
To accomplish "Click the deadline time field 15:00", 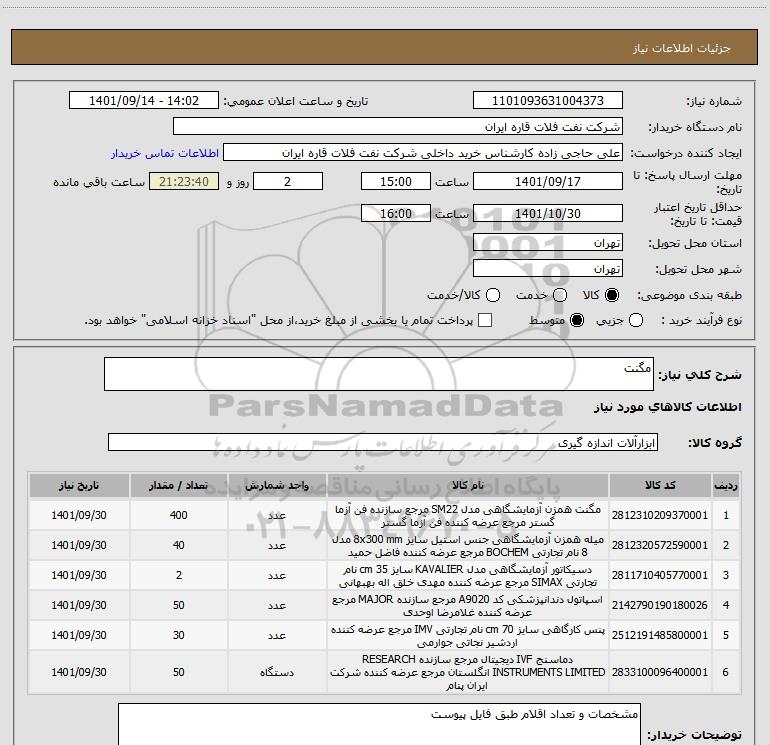I will (x=396, y=181).
